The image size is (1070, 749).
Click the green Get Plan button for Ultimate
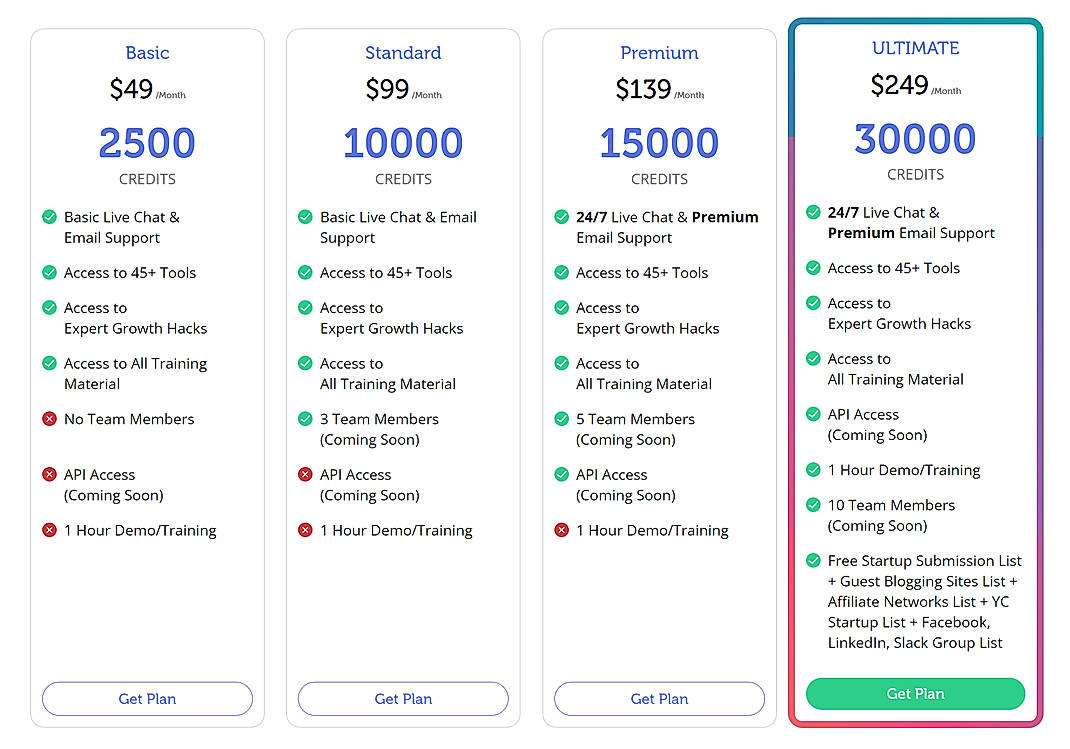(915, 693)
